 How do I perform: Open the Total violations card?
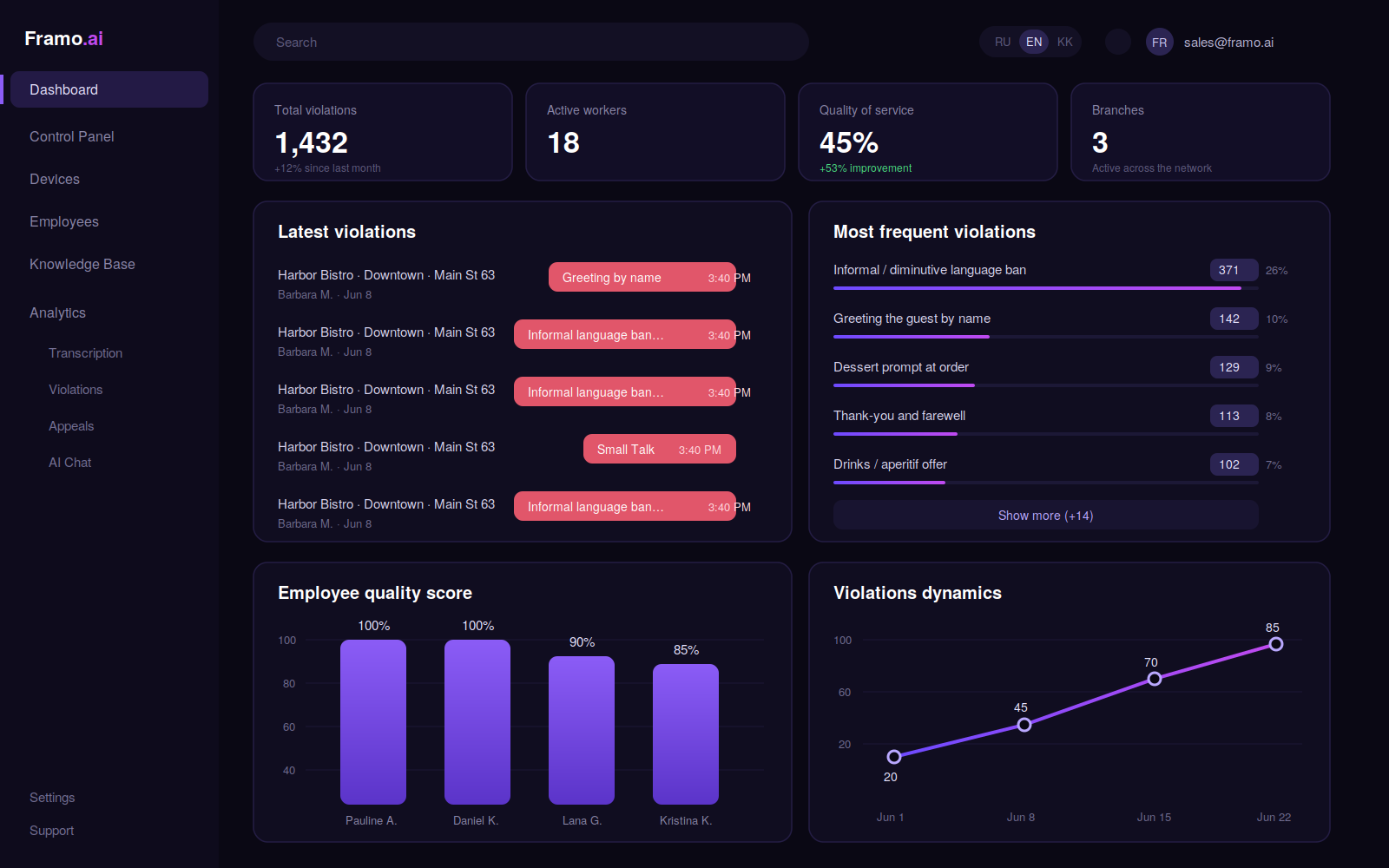tap(383, 132)
